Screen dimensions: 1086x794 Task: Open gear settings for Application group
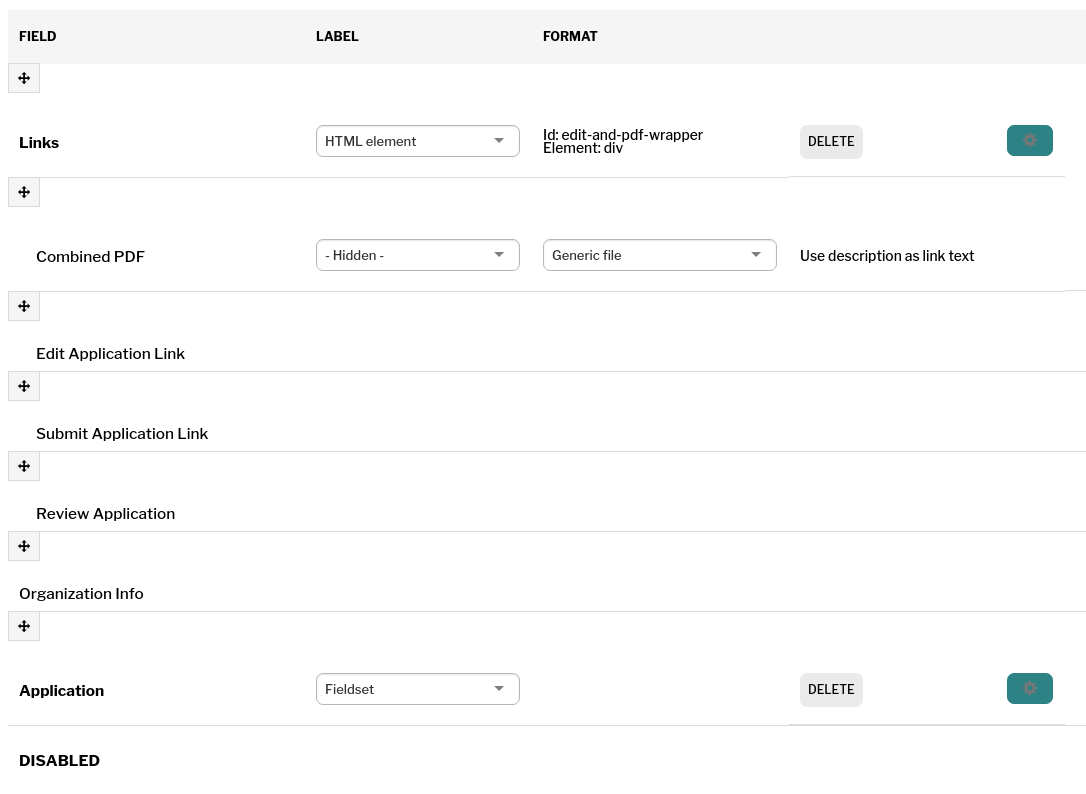click(1029, 689)
